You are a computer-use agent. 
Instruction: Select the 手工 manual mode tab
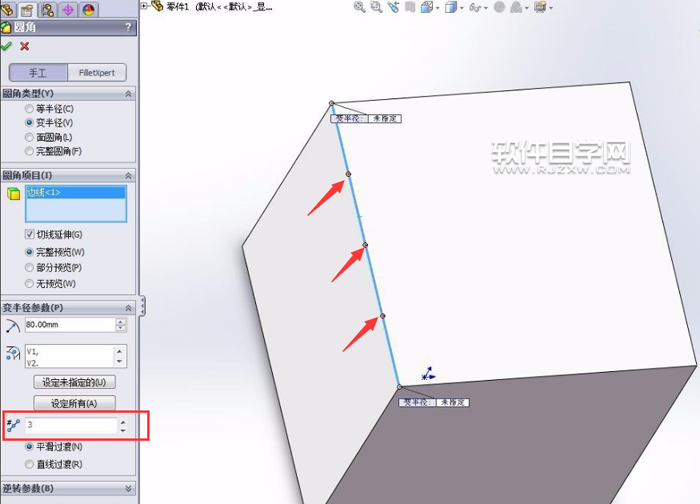pos(38,73)
